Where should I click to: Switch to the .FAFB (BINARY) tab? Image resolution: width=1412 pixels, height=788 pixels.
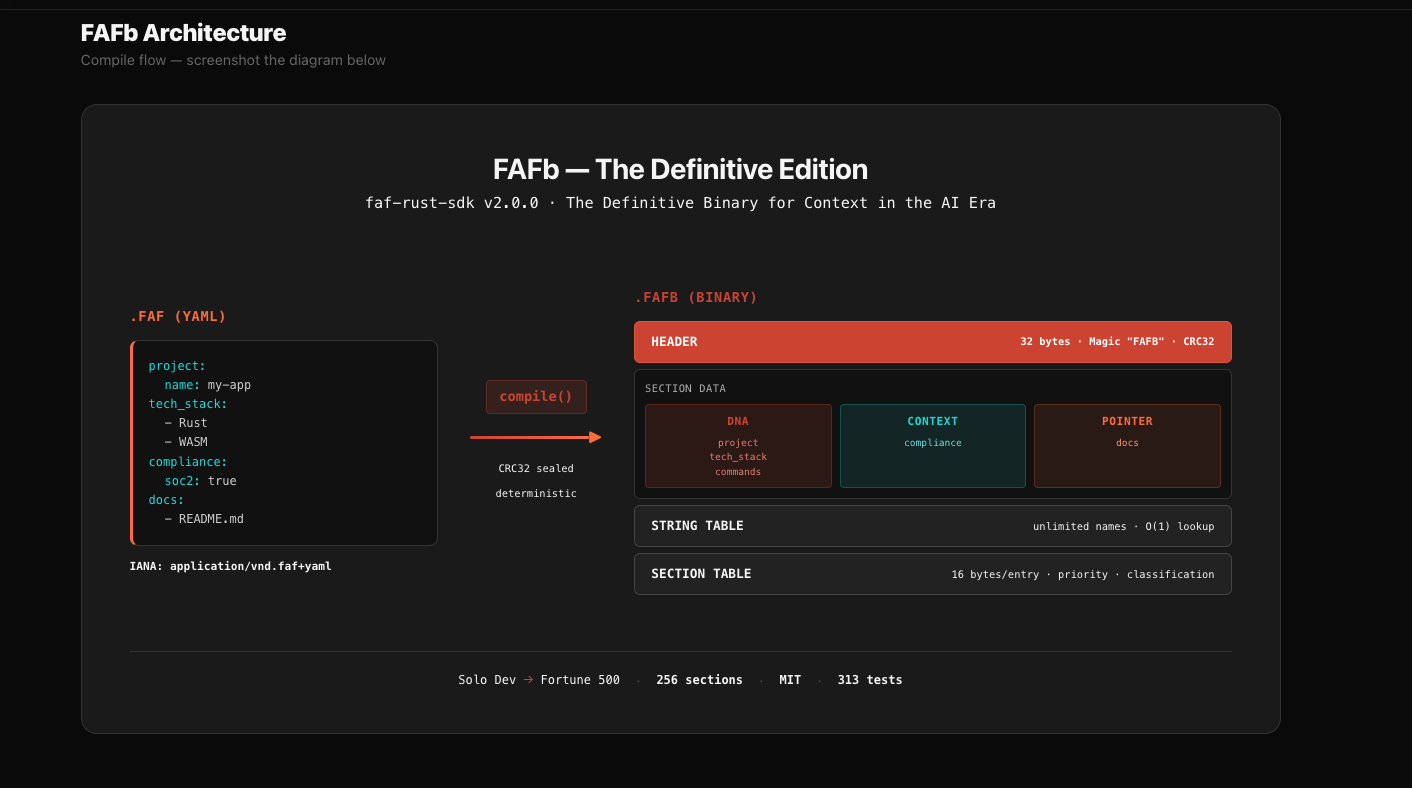click(x=694, y=296)
